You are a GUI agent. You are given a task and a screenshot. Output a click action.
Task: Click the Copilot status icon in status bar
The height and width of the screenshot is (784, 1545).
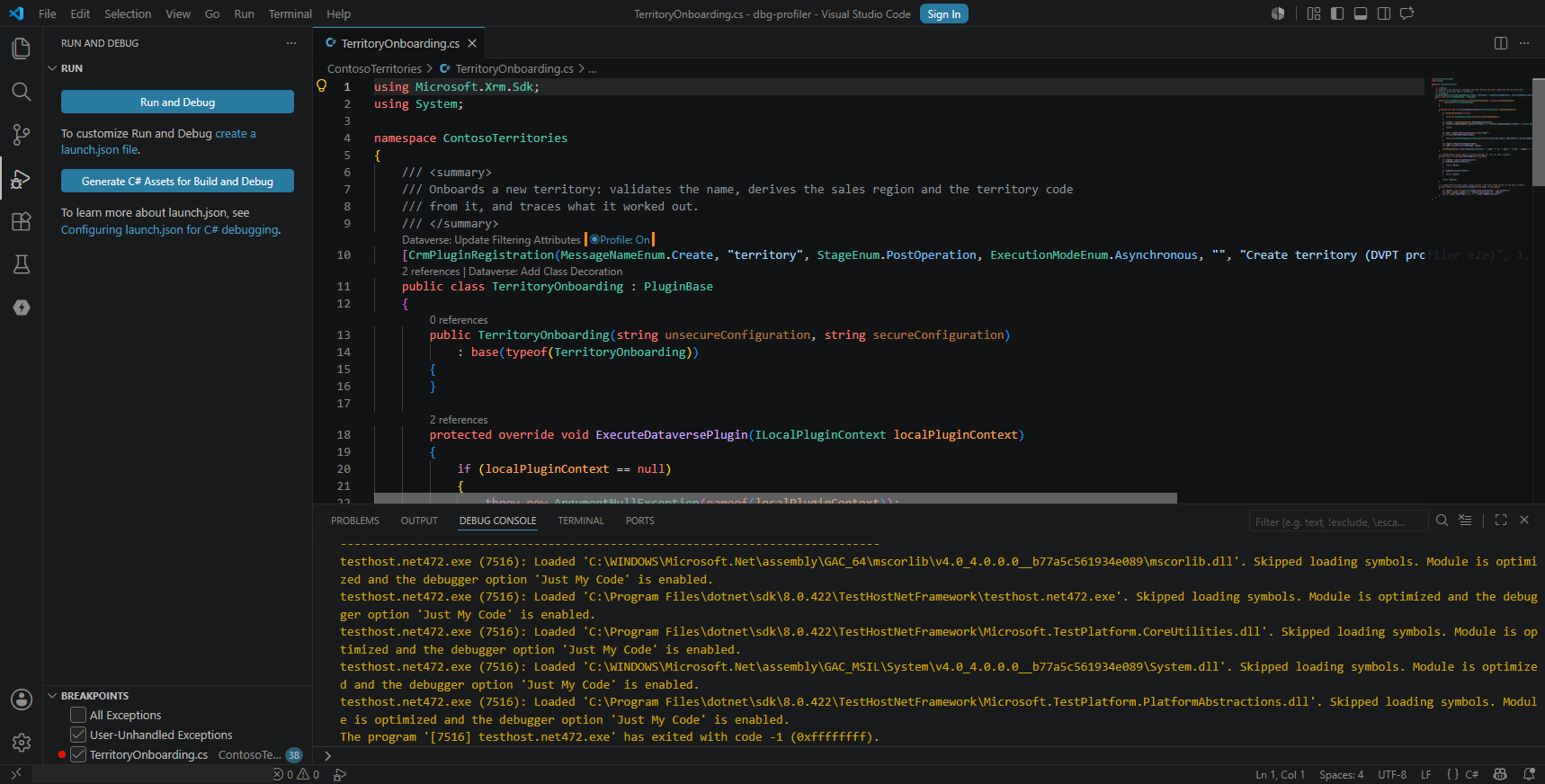click(1500, 774)
